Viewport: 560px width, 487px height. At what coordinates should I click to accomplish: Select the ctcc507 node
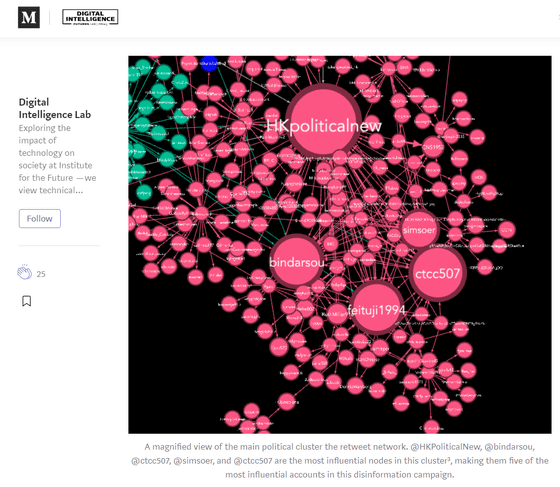click(438, 273)
